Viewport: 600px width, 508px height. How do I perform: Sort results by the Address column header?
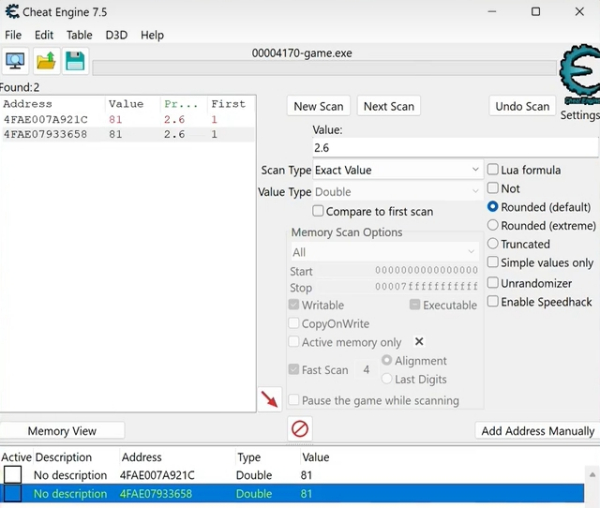point(53,104)
